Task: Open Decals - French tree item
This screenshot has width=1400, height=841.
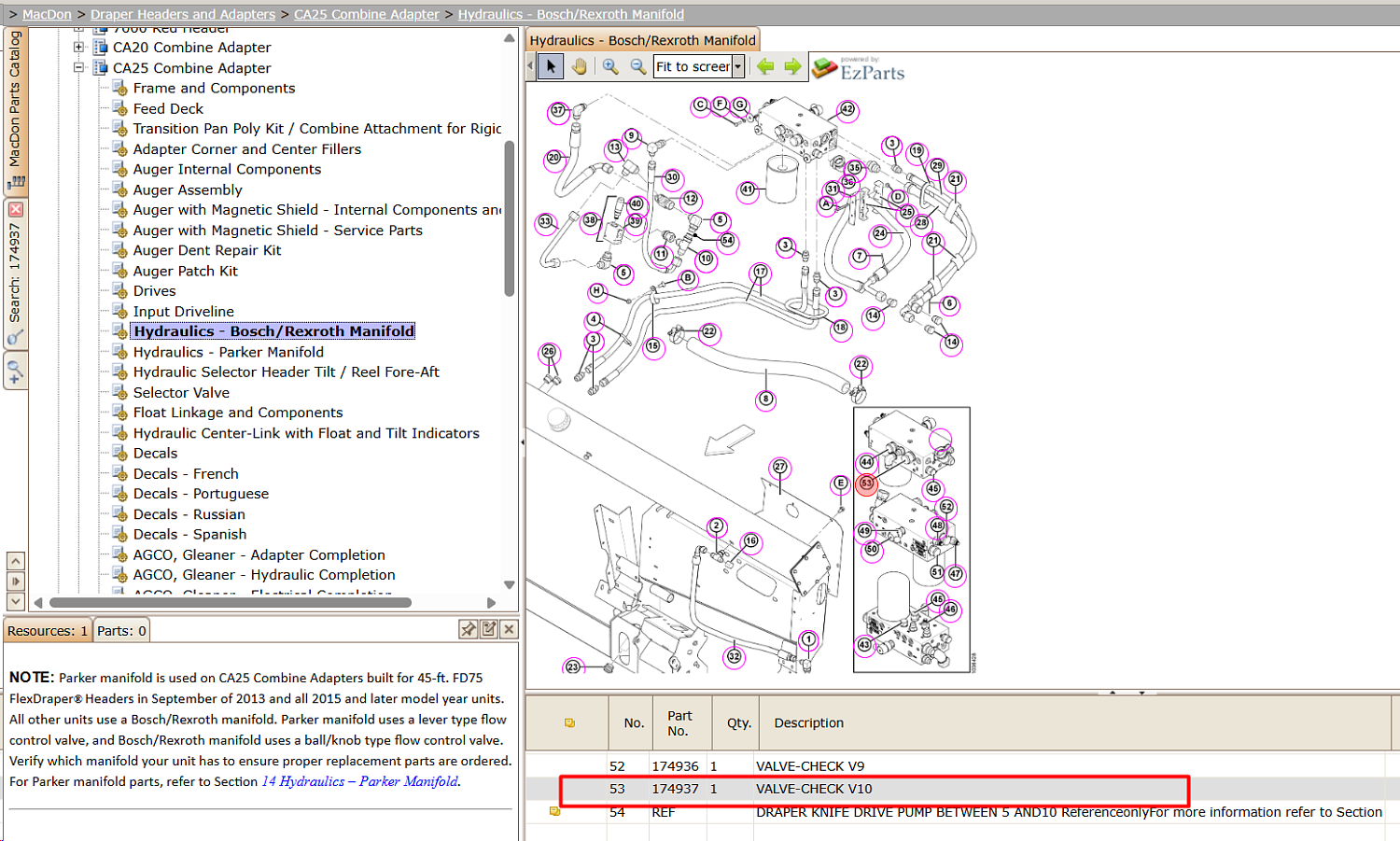Action: (x=186, y=473)
